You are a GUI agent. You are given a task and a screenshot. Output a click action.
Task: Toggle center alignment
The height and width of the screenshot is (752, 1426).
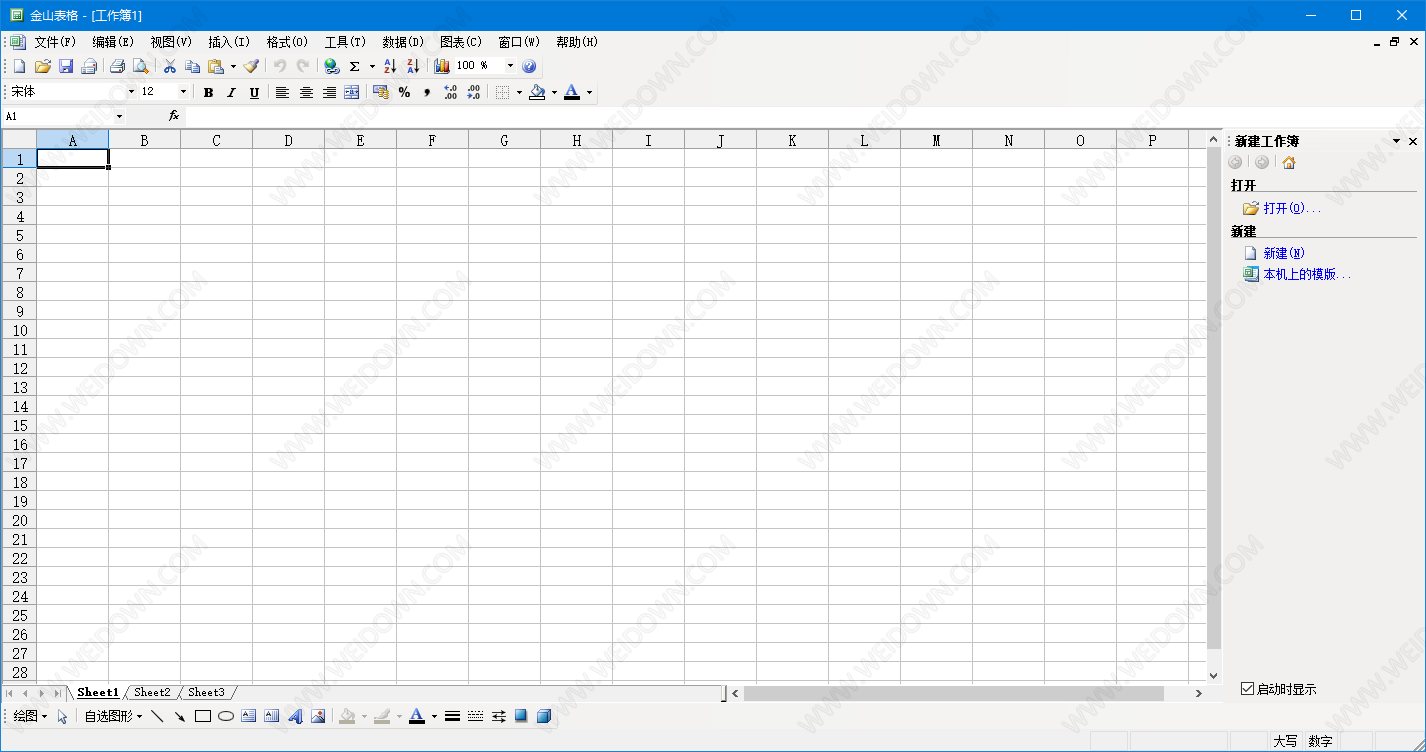click(306, 92)
